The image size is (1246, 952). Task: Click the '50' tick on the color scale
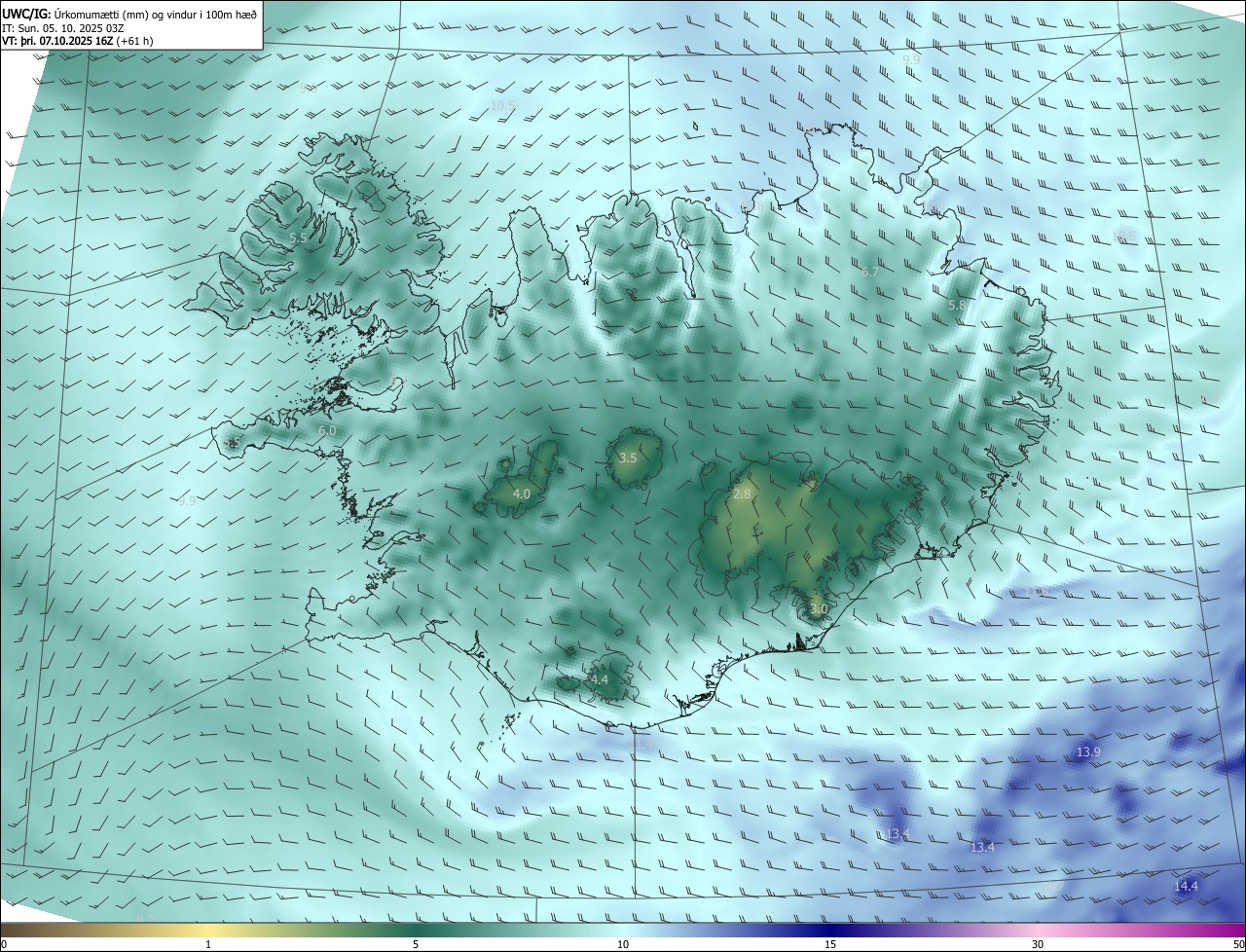[x=1238, y=944]
